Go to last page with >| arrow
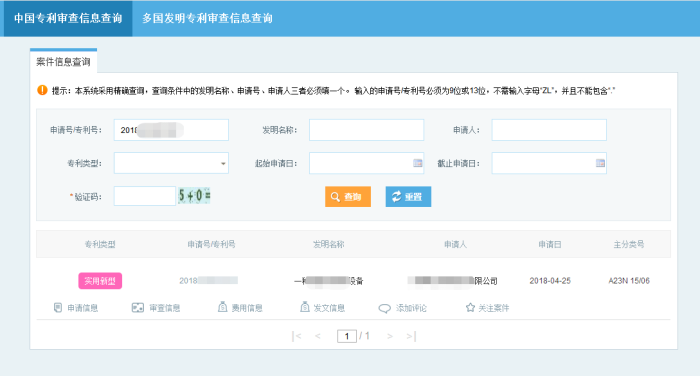Viewport: 700px width, 376px height. [411, 336]
